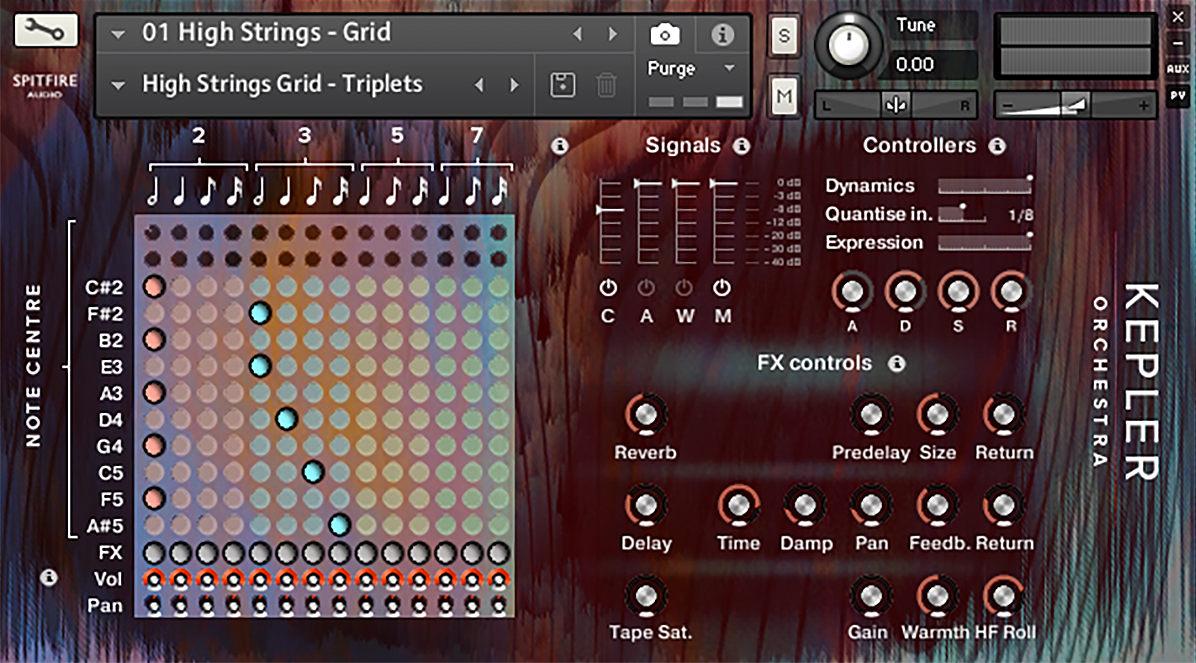
Task: Click the right arrow to load next preset
Action: point(613,33)
